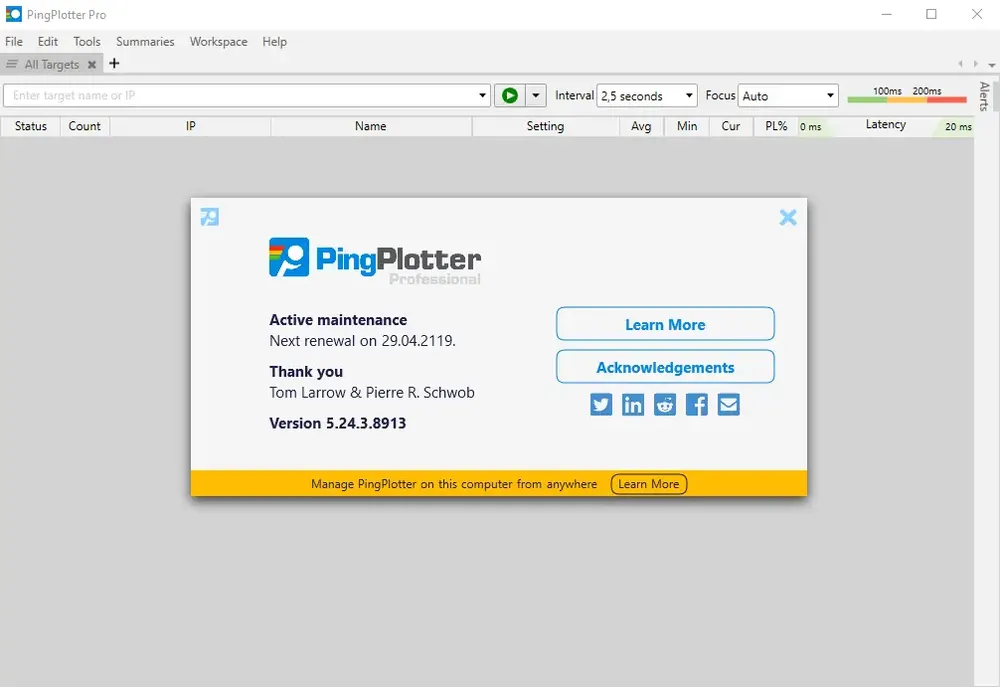
Task: Open the tab list dropdown arrow
Action: click(x=991, y=64)
